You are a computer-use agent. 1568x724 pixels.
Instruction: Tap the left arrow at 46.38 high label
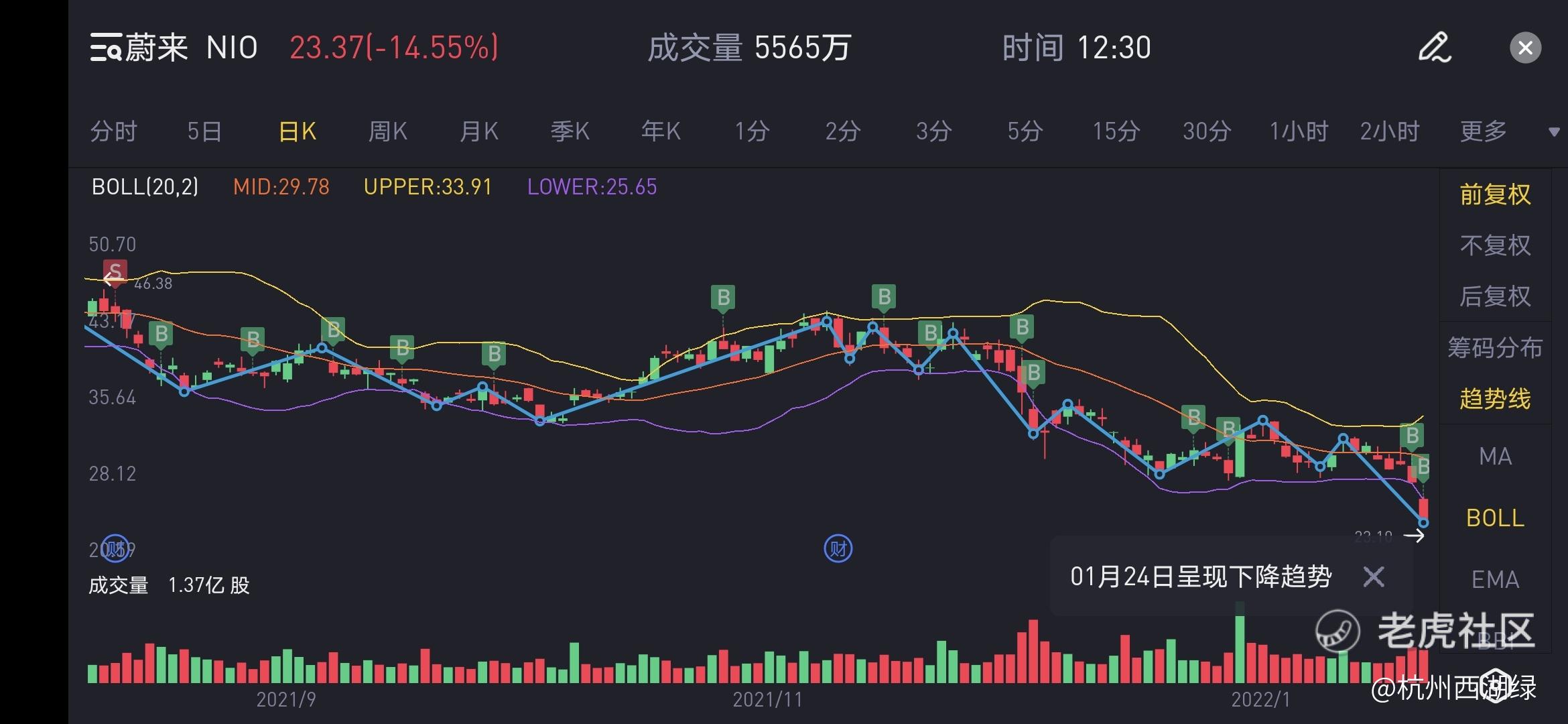click(x=113, y=280)
